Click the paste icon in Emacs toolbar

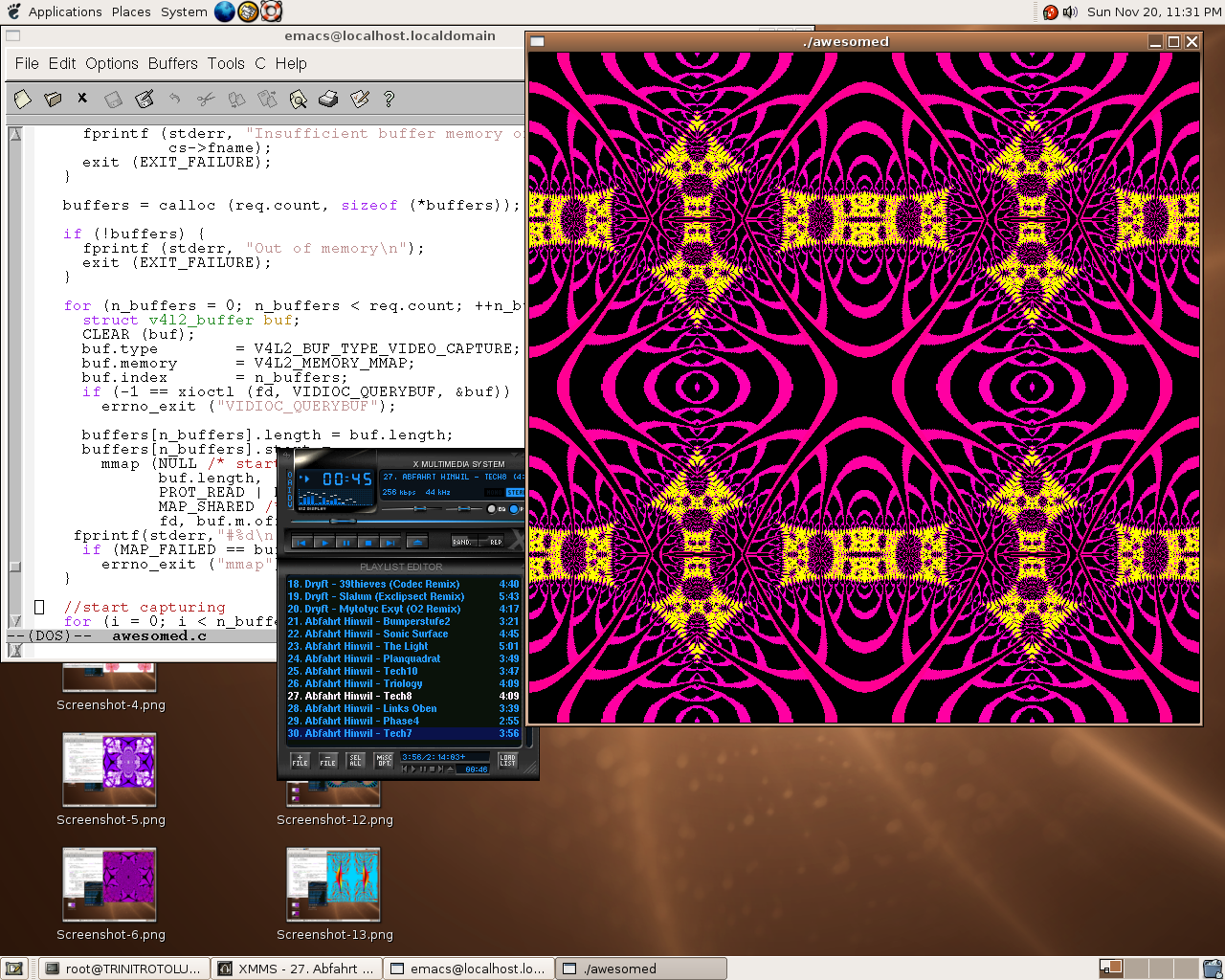(267, 99)
